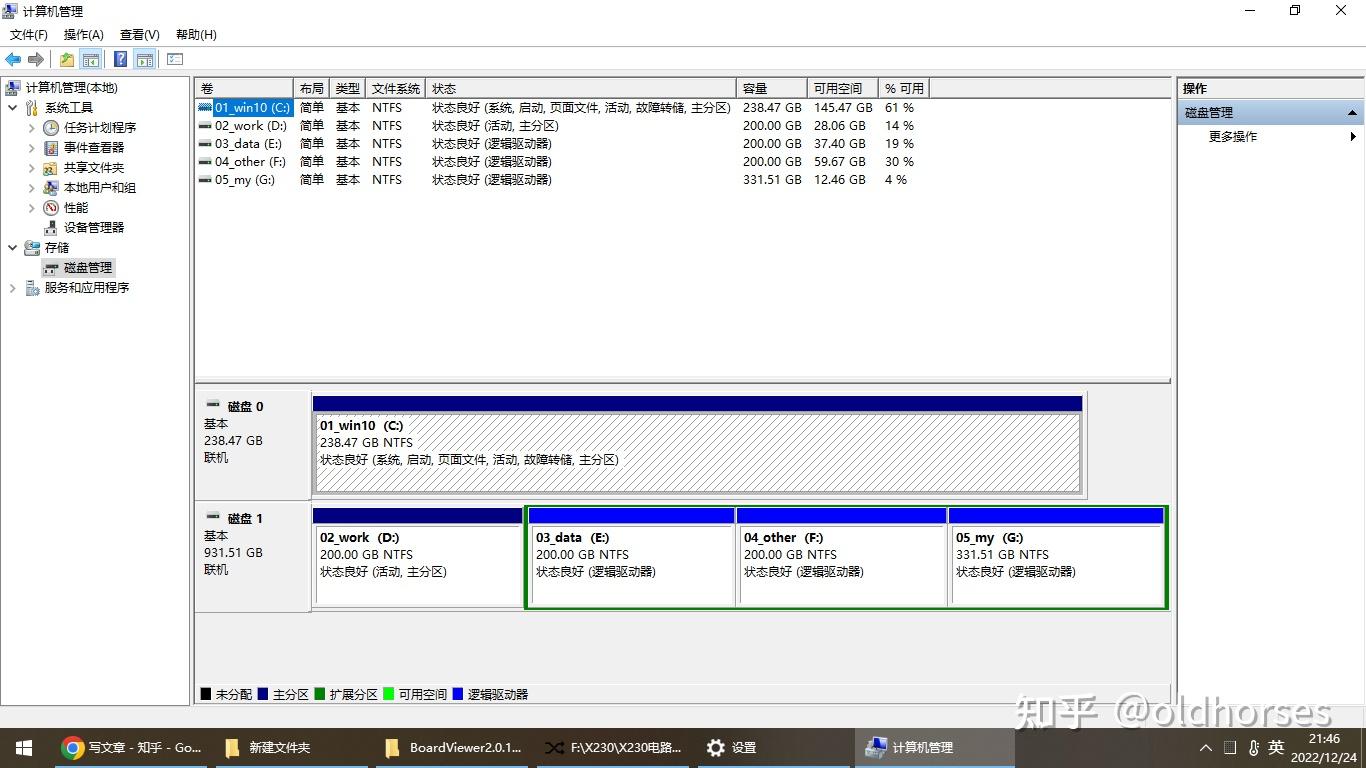Toggle the action pane visibility icon

coord(145,59)
